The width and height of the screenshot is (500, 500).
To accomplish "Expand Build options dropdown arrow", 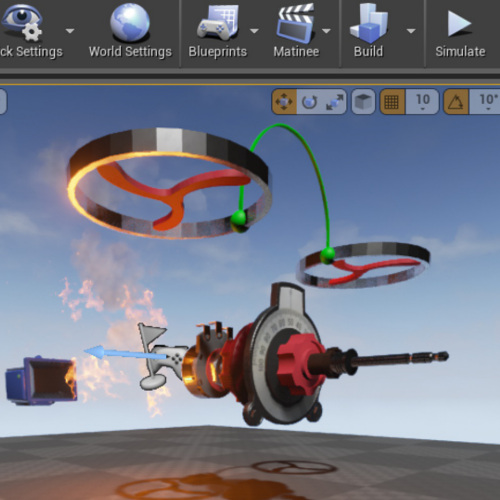I will point(411,31).
